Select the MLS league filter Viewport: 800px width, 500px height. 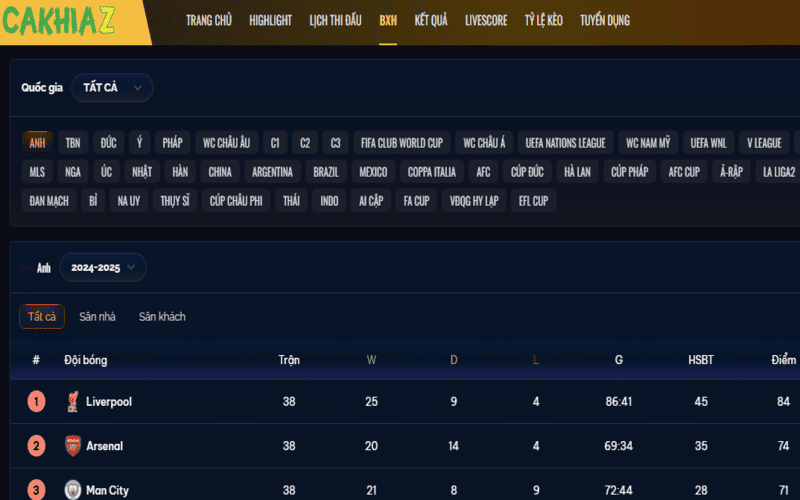pos(37,172)
